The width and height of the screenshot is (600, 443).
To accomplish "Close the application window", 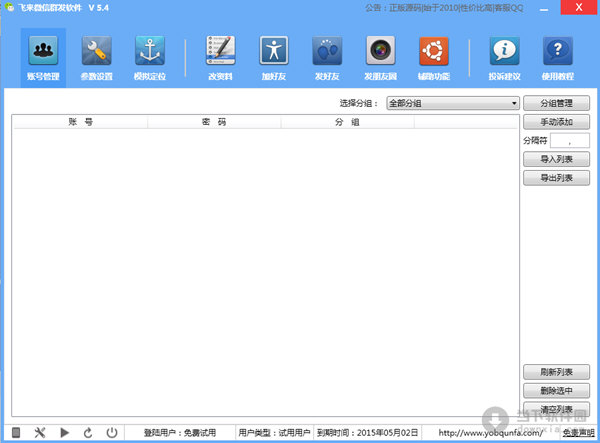I will (x=579, y=7).
